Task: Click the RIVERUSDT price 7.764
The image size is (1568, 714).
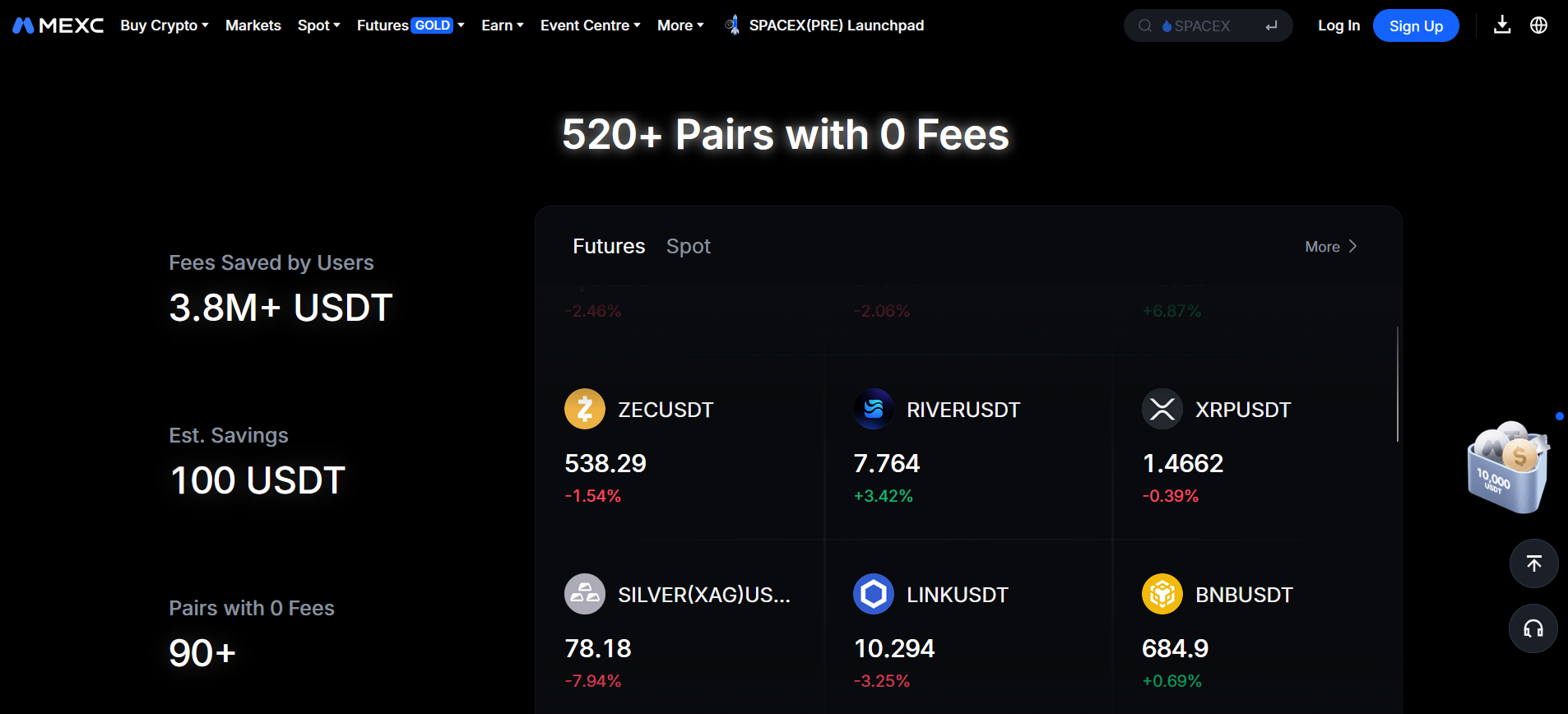Action: (887, 463)
